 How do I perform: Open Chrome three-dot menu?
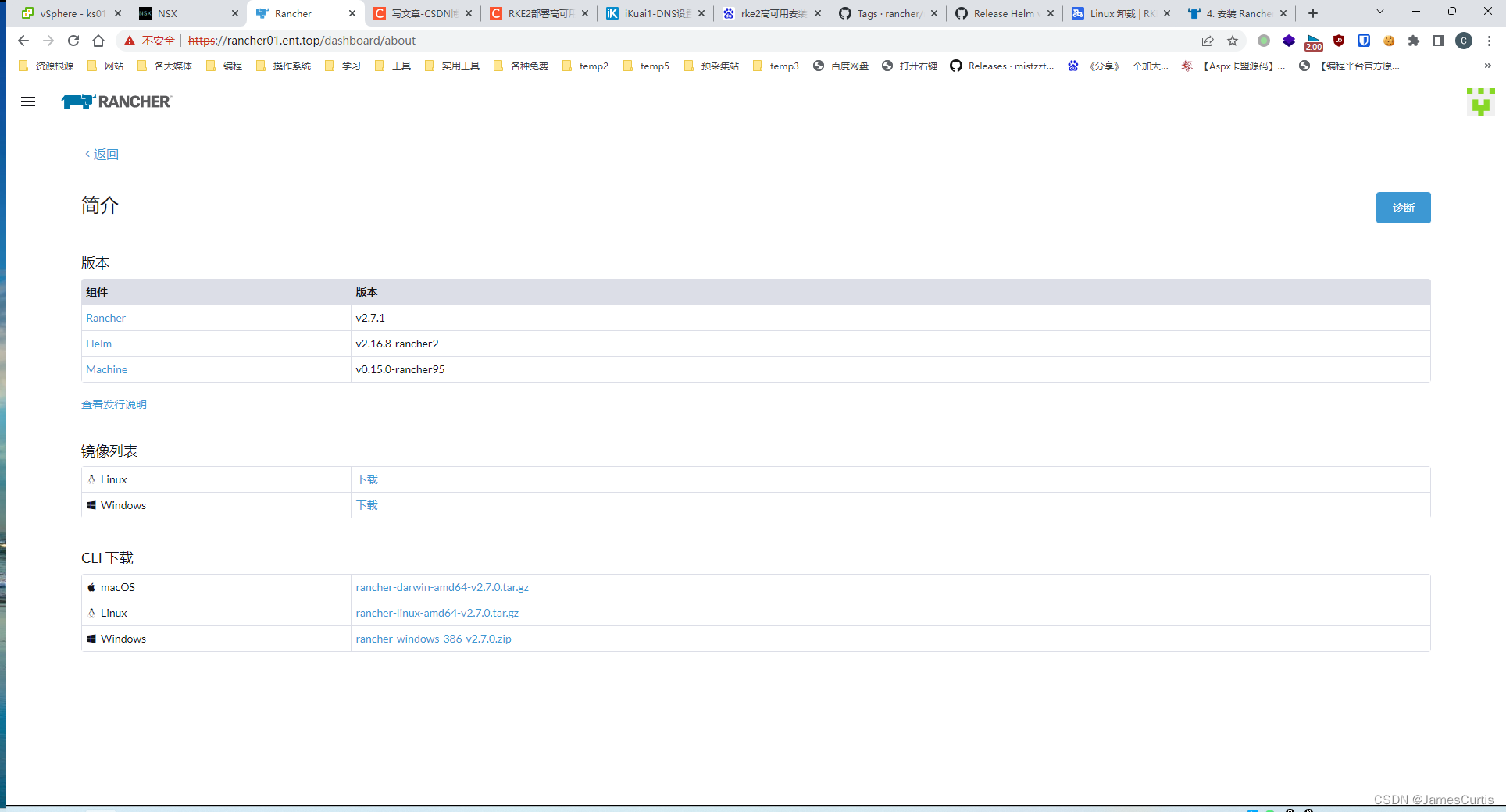[x=1489, y=41]
